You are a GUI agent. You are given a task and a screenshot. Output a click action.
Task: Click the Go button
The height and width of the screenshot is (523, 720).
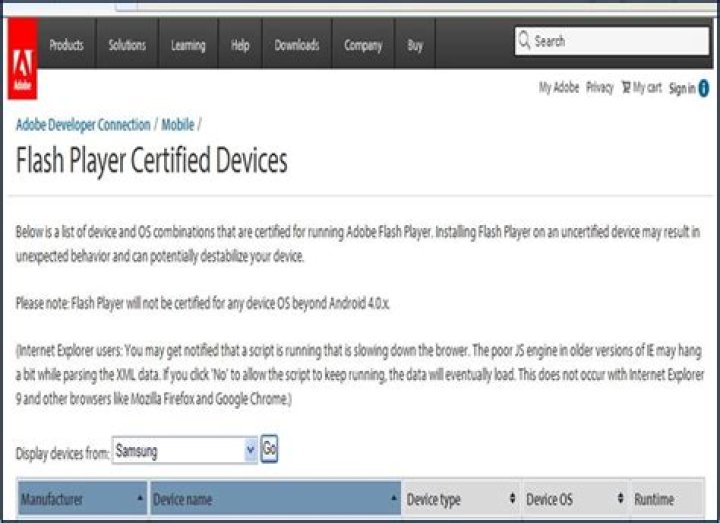(269, 449)
